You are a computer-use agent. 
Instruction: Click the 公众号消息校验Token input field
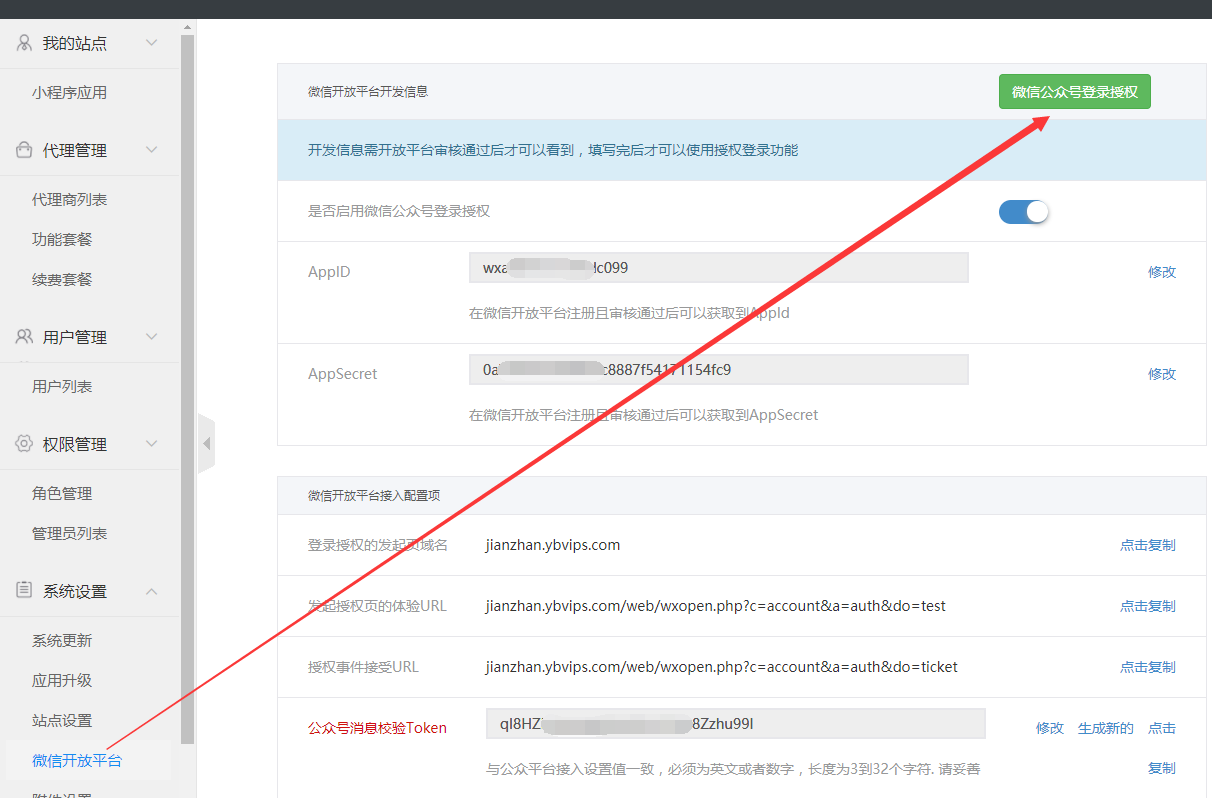(735, 724)
